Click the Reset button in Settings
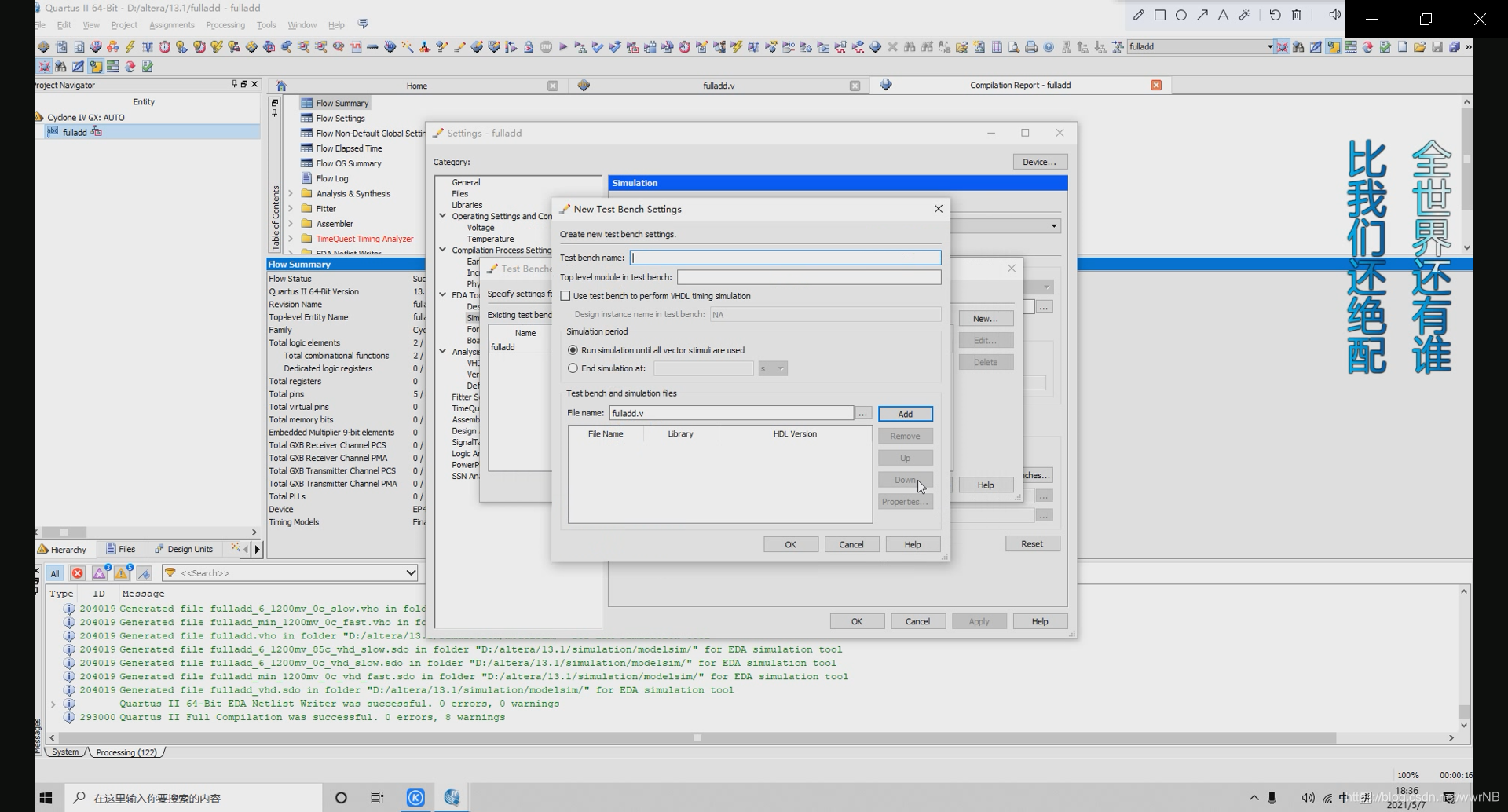This screenshot has height=812, width=1508. pyautogui.click(x=1032, y=543)
